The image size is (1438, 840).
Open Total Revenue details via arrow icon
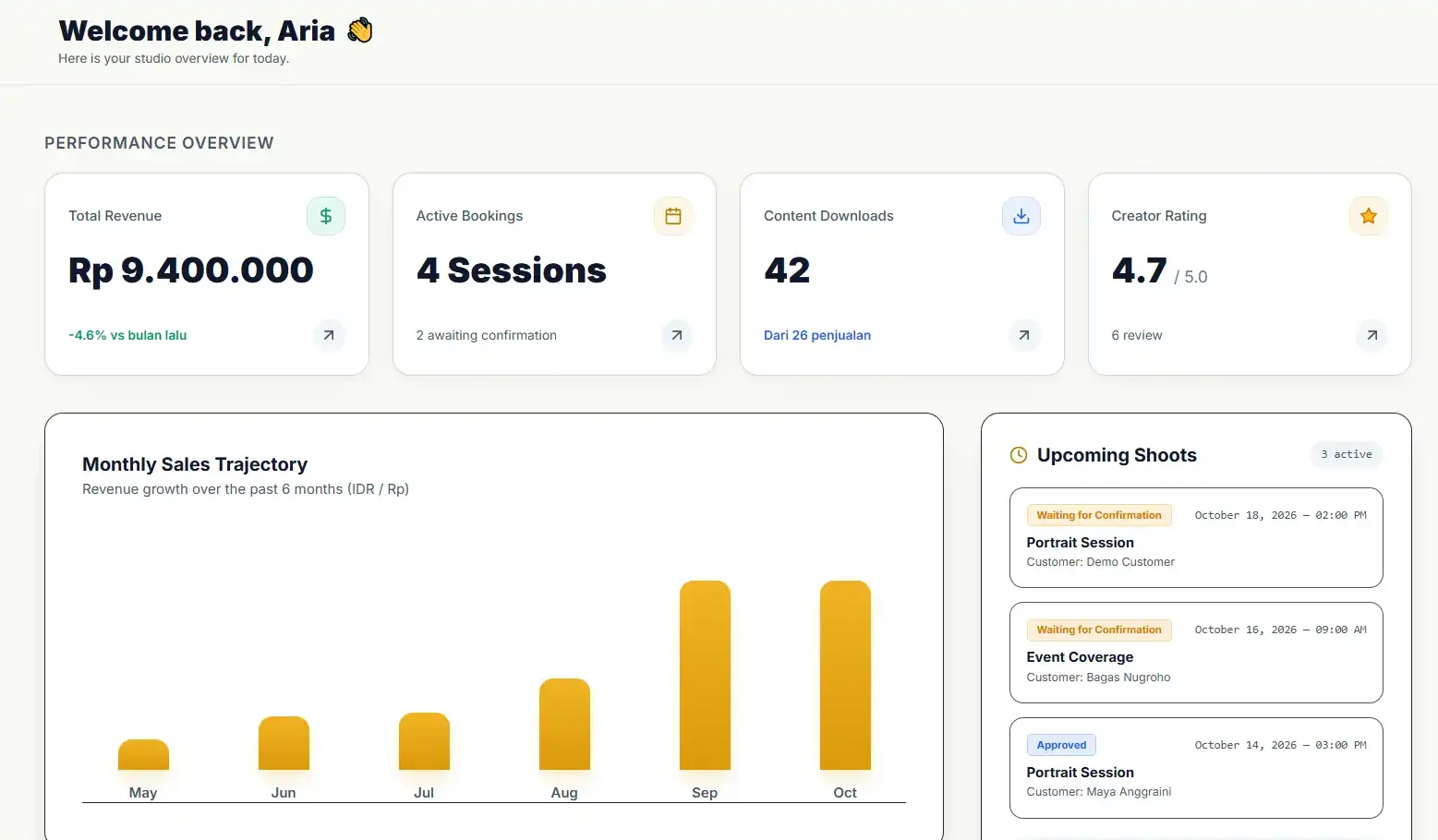click(329, 335)
